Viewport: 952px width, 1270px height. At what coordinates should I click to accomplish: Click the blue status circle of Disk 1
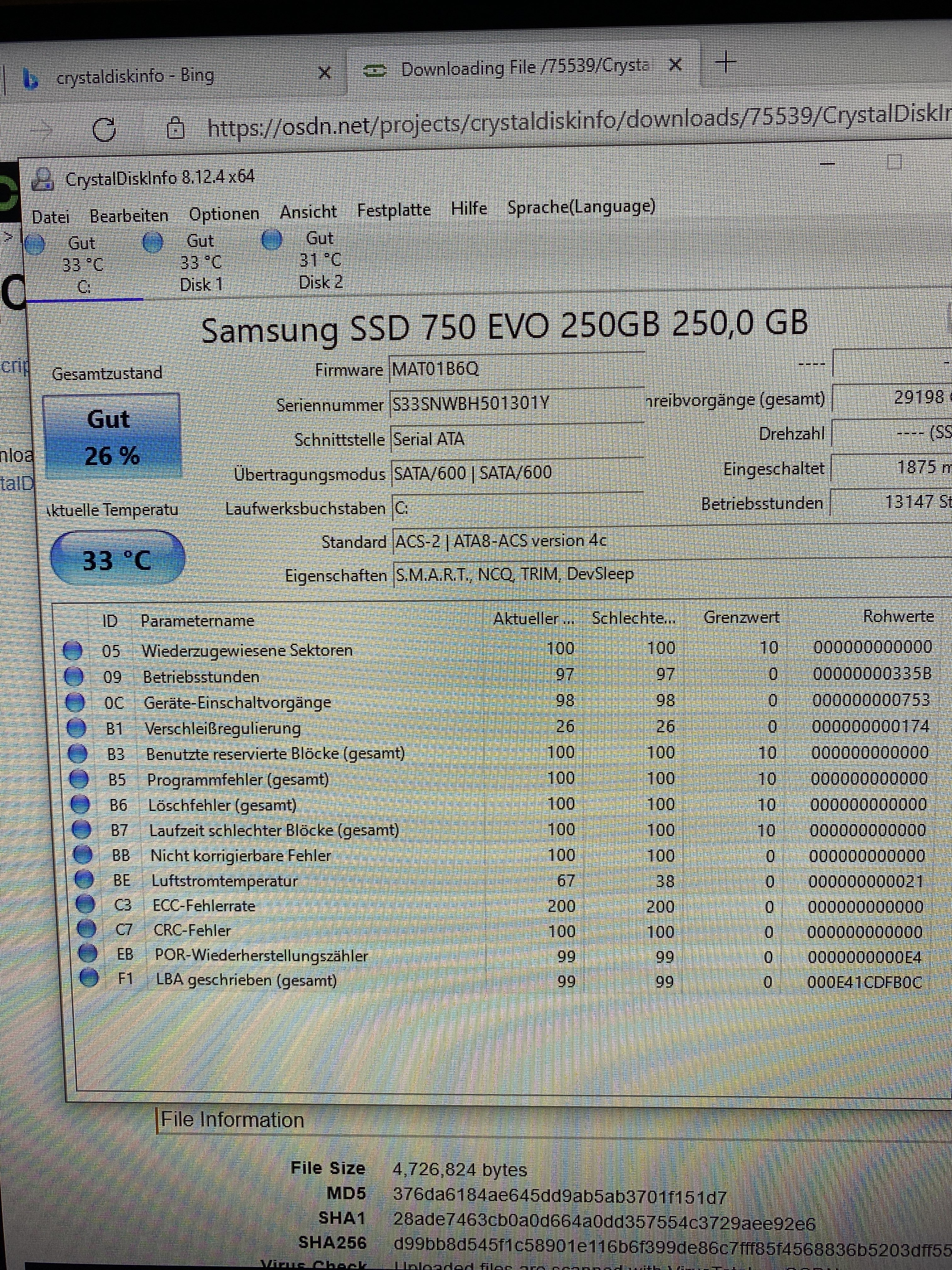click(153, 242)
